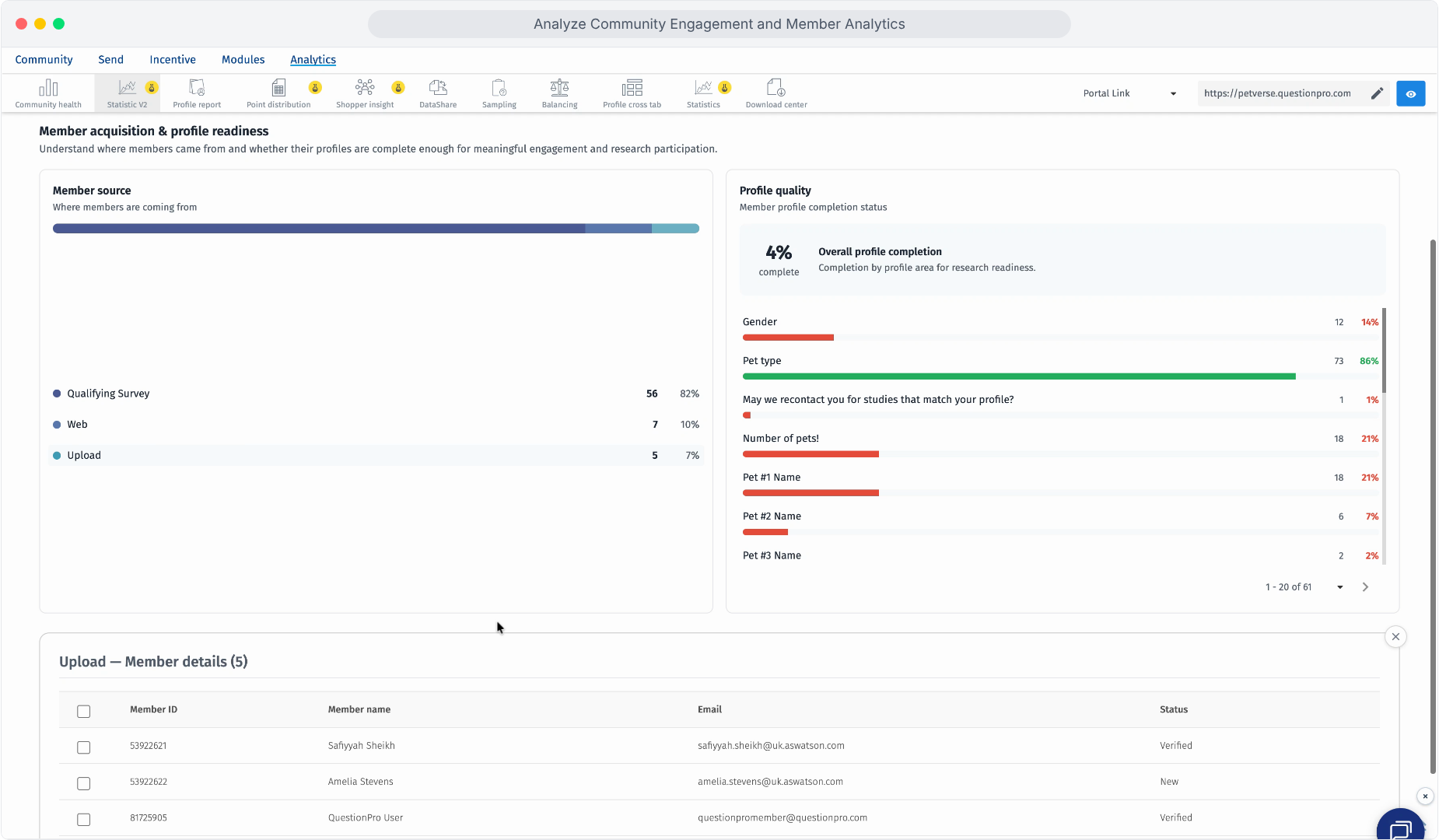The image size is (1439, 840).
Task: Open the Profile cross tab icon
Action: (632, 93)
